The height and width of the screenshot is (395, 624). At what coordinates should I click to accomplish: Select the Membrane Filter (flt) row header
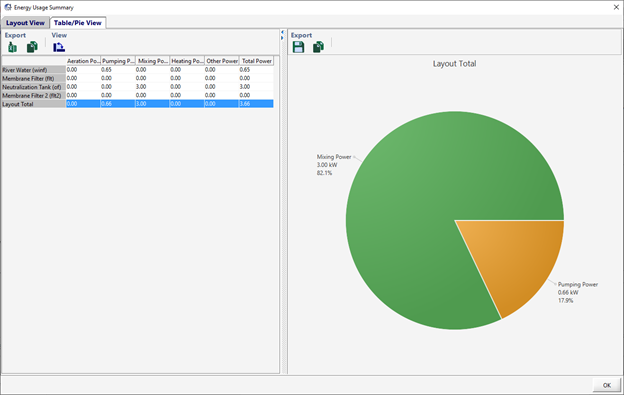pyautogui.click(x=34, y=78)
